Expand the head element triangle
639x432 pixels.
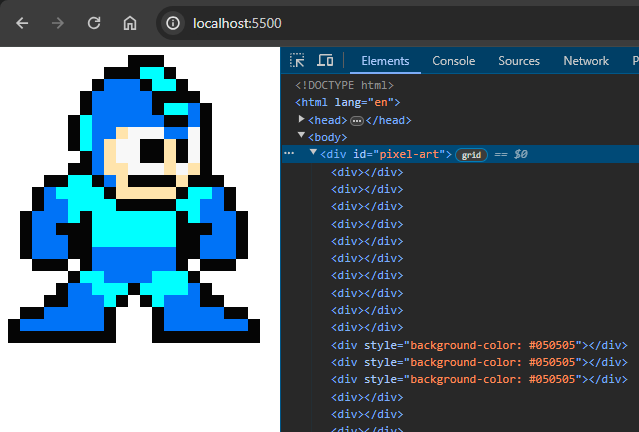point(301,119)
